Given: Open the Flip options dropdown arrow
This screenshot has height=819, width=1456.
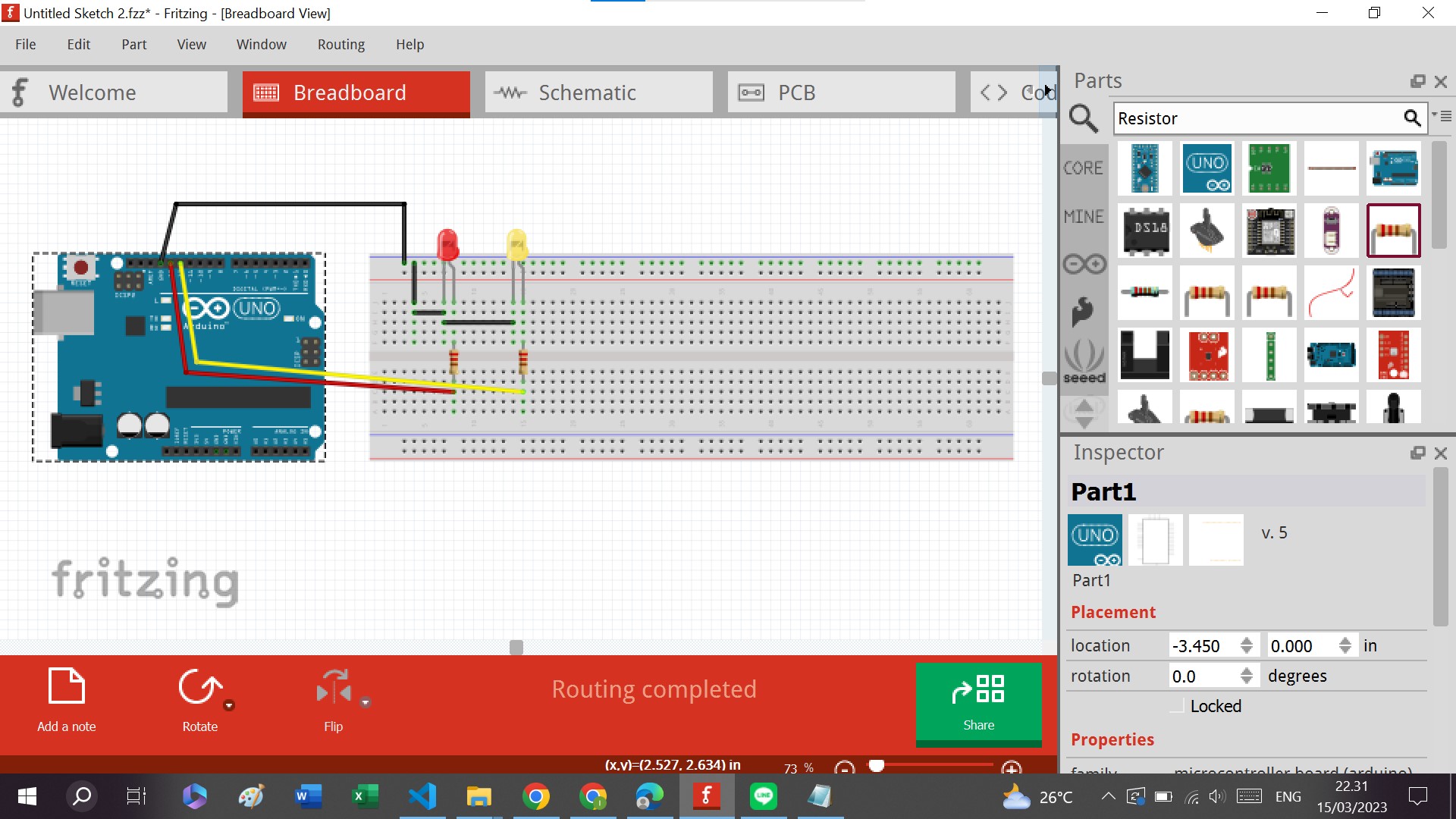Looking at the screenshot, I should coord(365,702).
